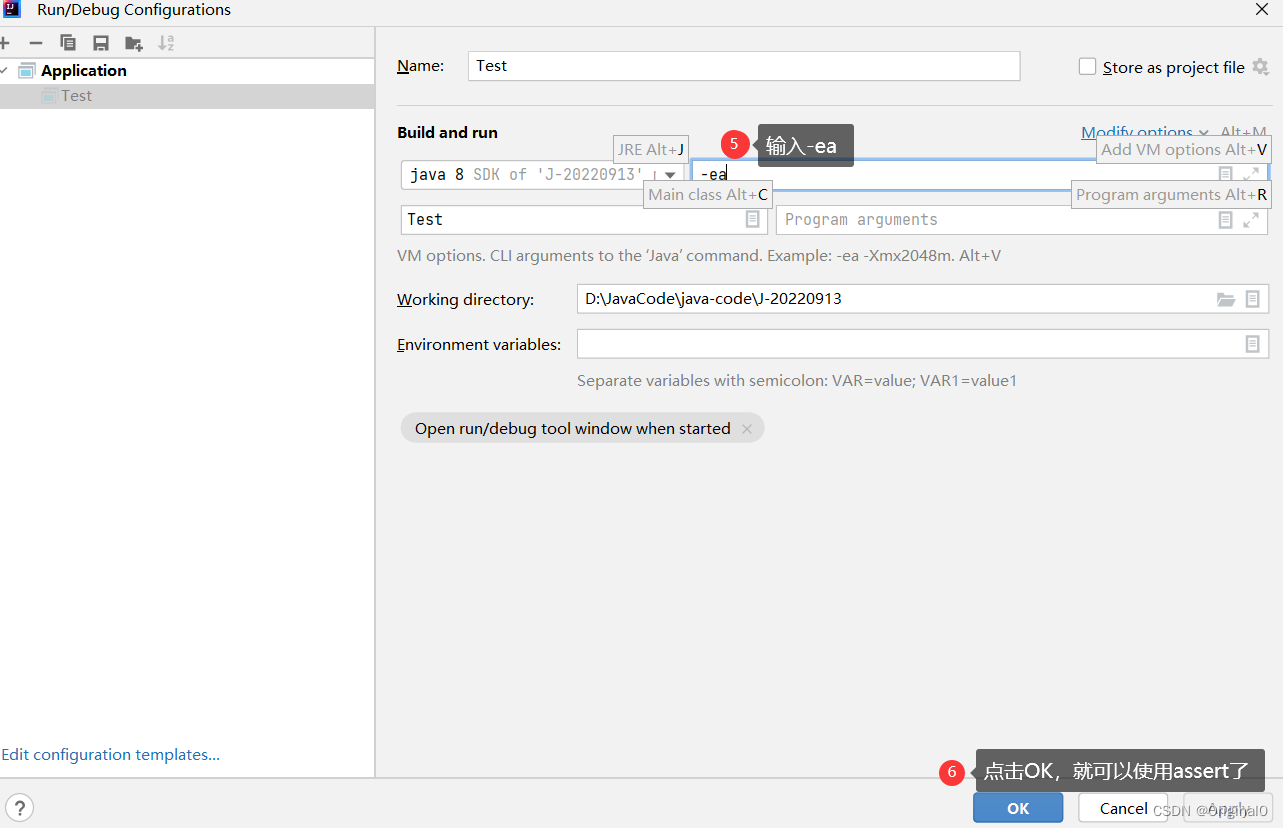Viewport: 1283px width, 828px height.
Task: Click the 'Build and run' section heading
Action: click(x=447, y=132)
